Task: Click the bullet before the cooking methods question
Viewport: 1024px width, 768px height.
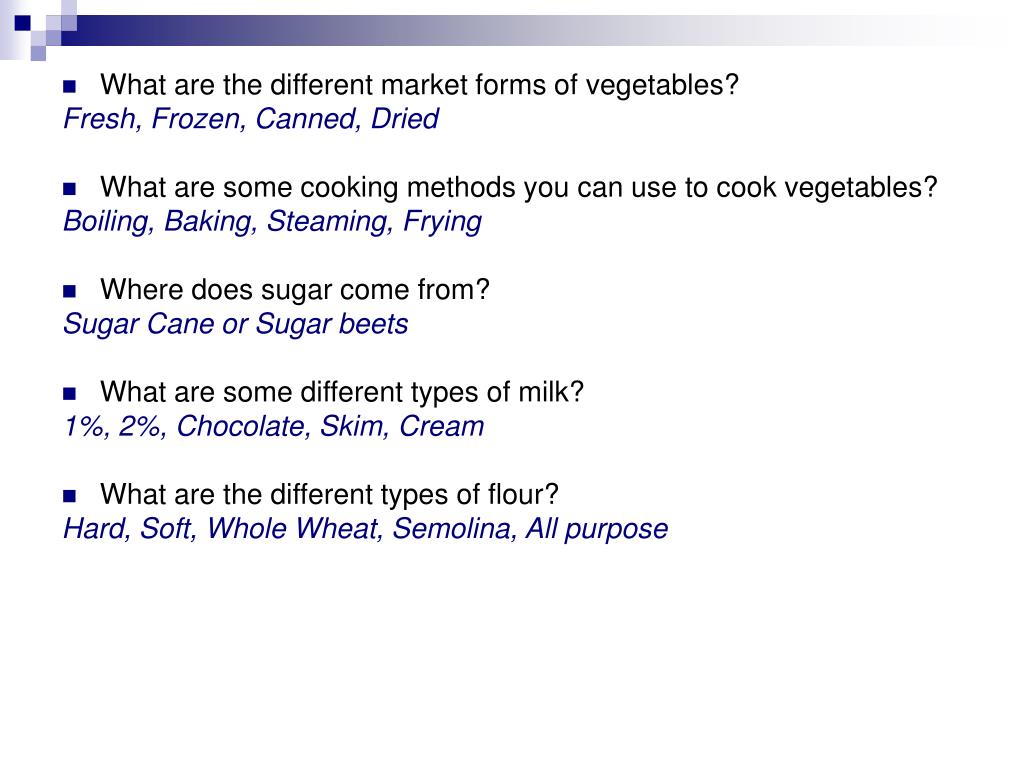Action: 69,189
